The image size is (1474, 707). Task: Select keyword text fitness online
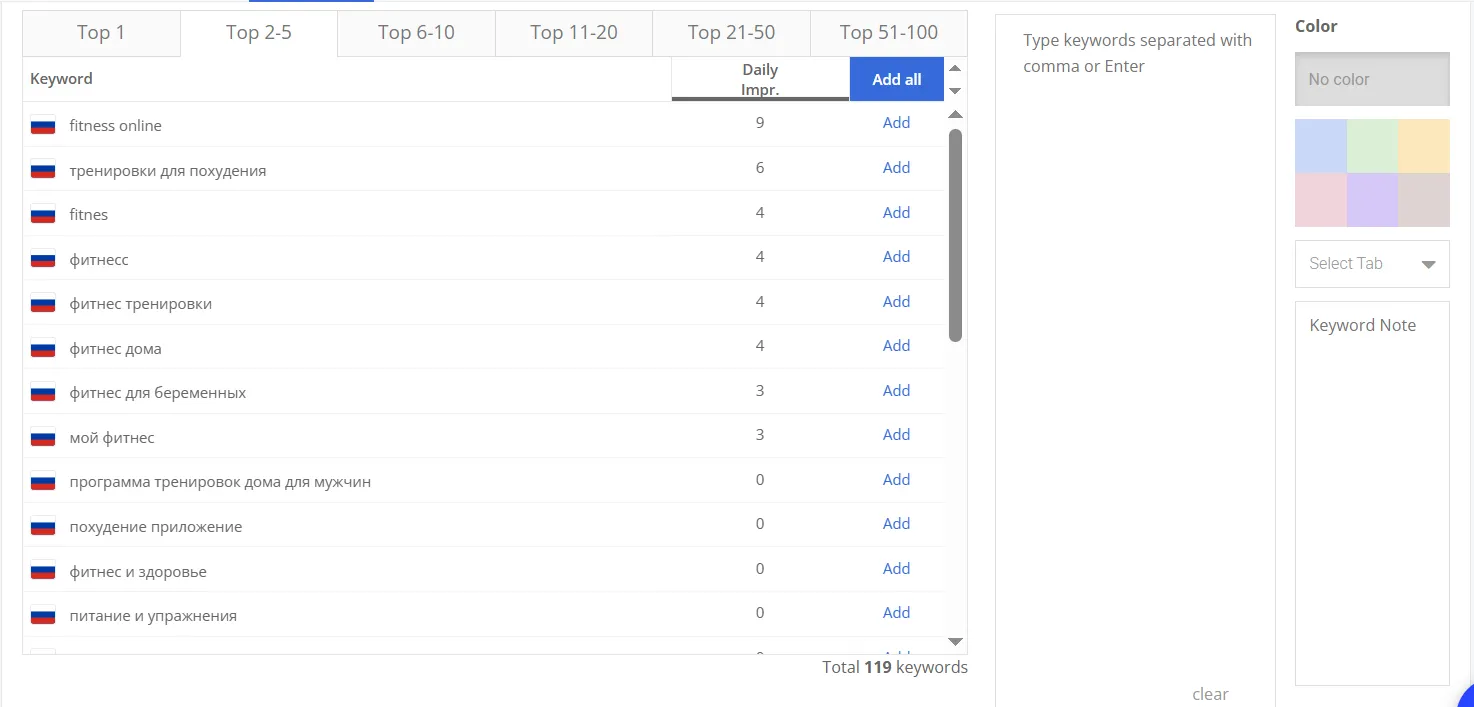(x=115, y=126)
